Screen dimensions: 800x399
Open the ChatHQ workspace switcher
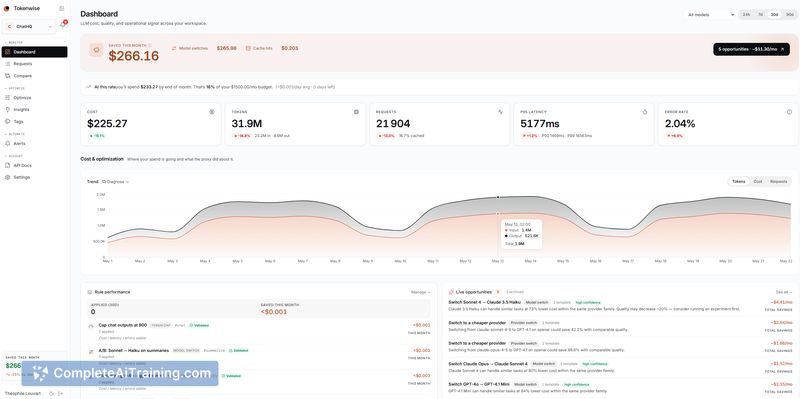[x=29, y=26]
